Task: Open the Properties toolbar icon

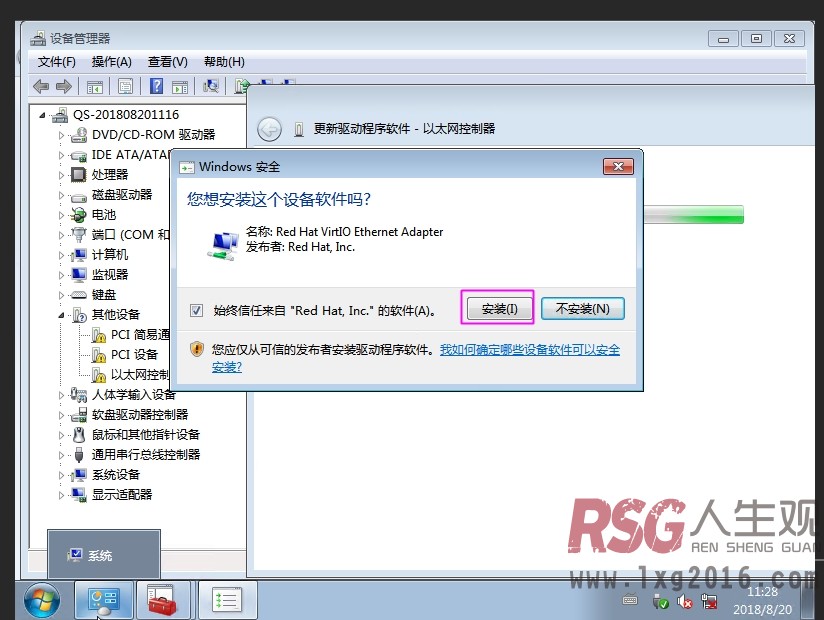Action: [x=125, y=86]
